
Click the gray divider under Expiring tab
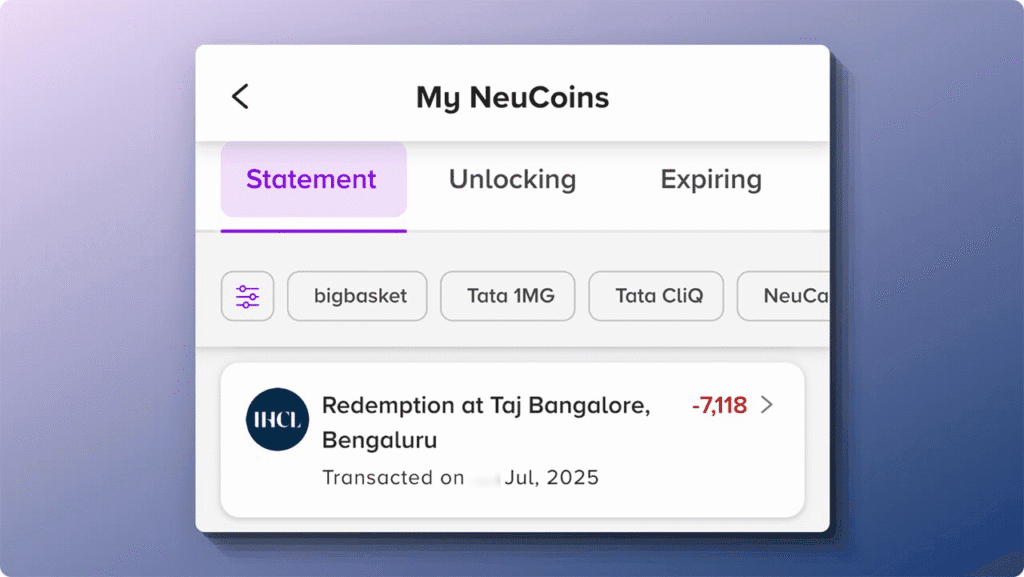tap(711, 231)
